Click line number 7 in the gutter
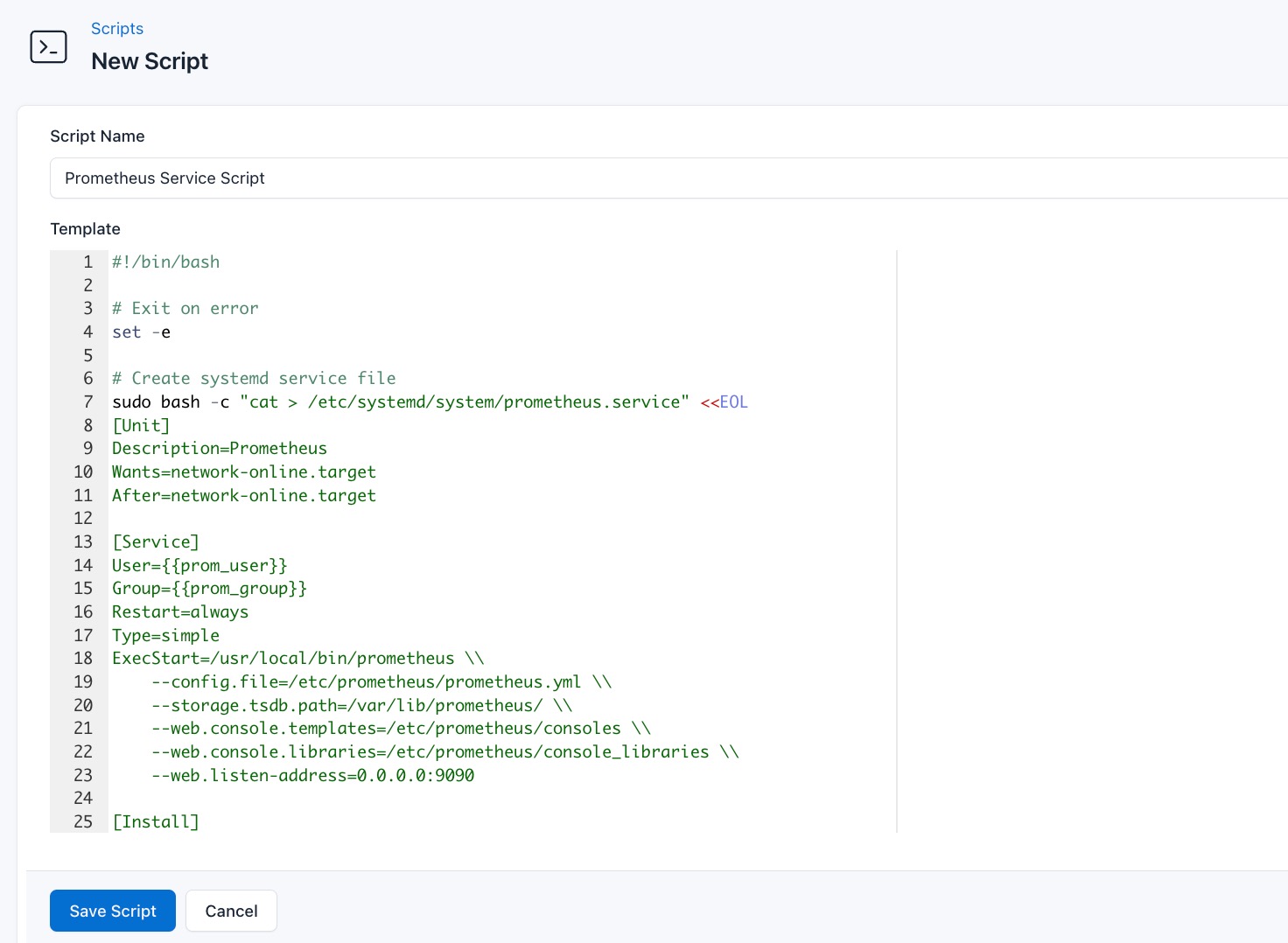The image size is (1288, 943). (x=87, y=402)
